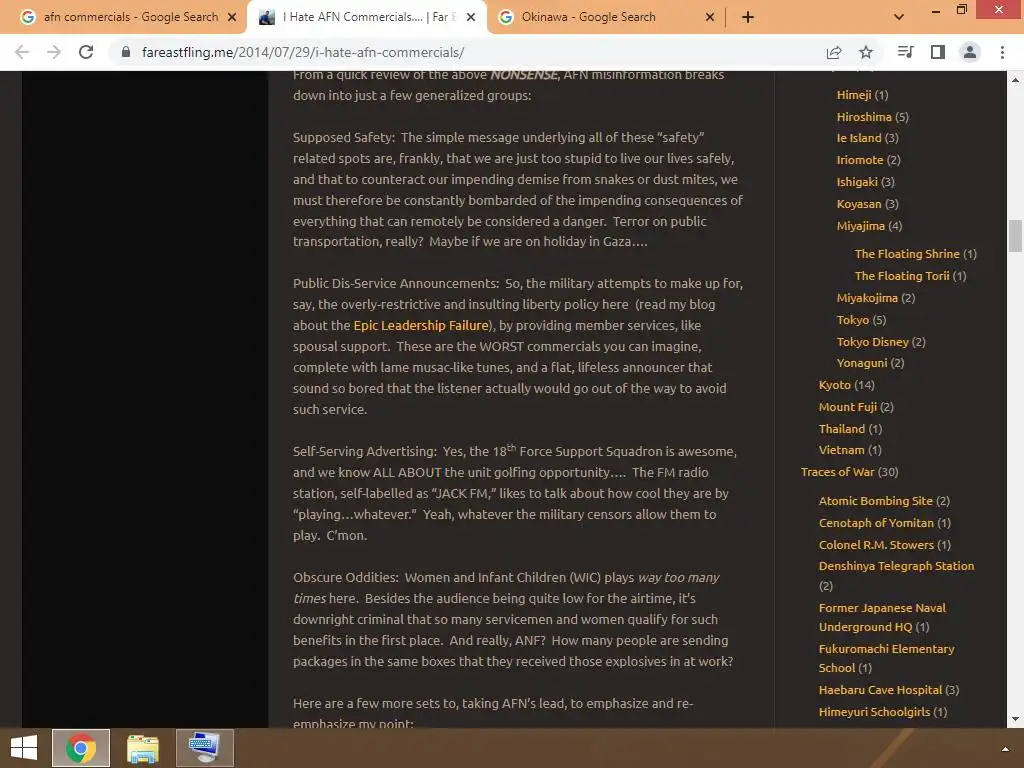Click page scrollbar down arrow
The image size is (1024, 768).
tap(1015, 719)
